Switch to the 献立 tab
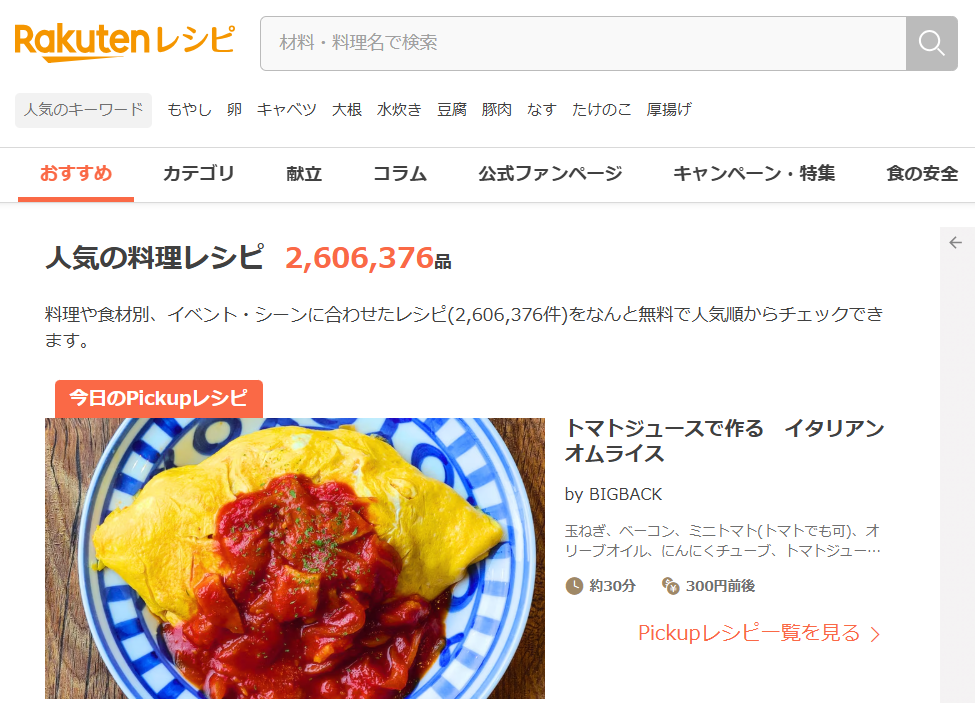The height and width of the screenshot is (703, 975). 304,173
